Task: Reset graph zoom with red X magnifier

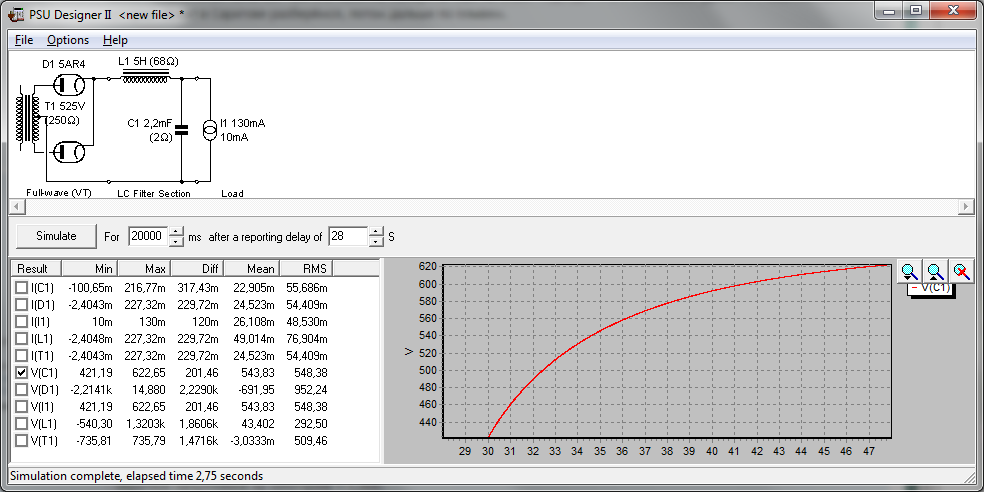Action: click(x=961, y=271)
